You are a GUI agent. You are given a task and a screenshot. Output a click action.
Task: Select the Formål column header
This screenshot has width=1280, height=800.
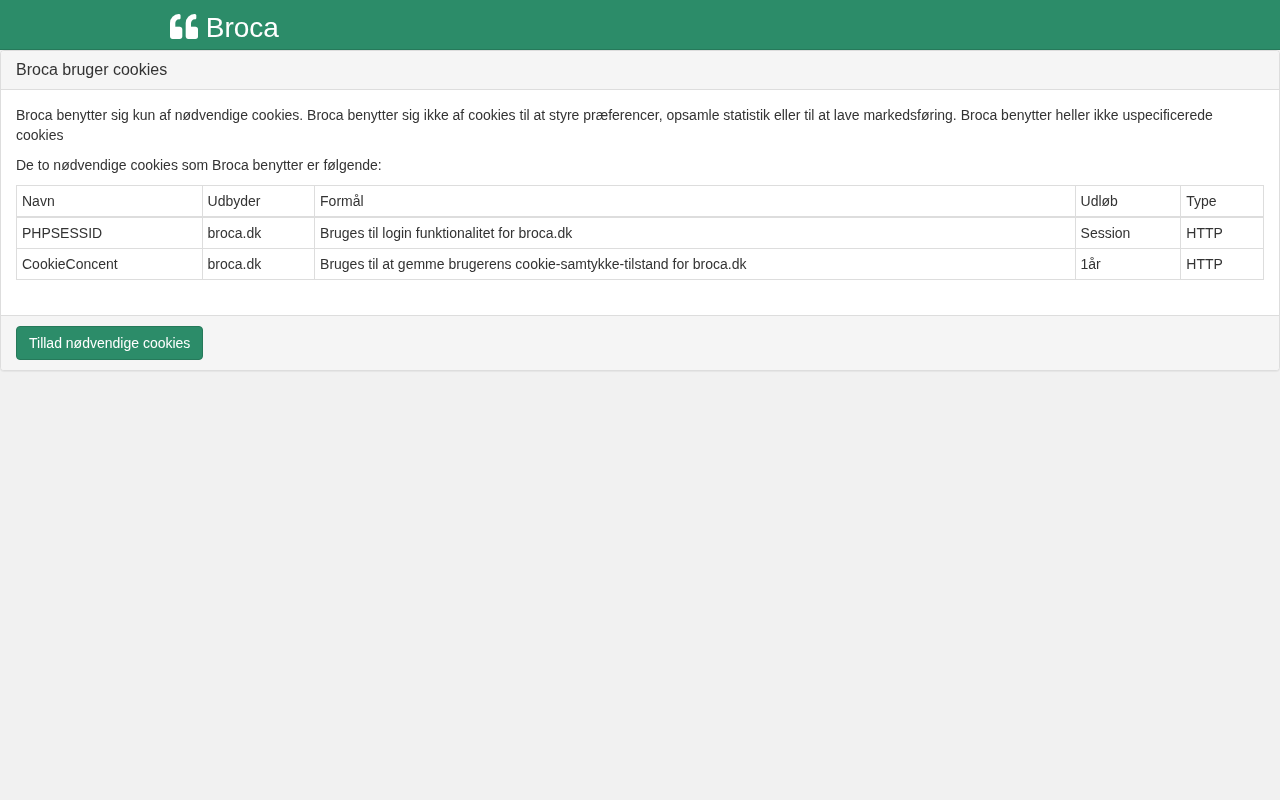pyautogui.click(x=694, y=201)
